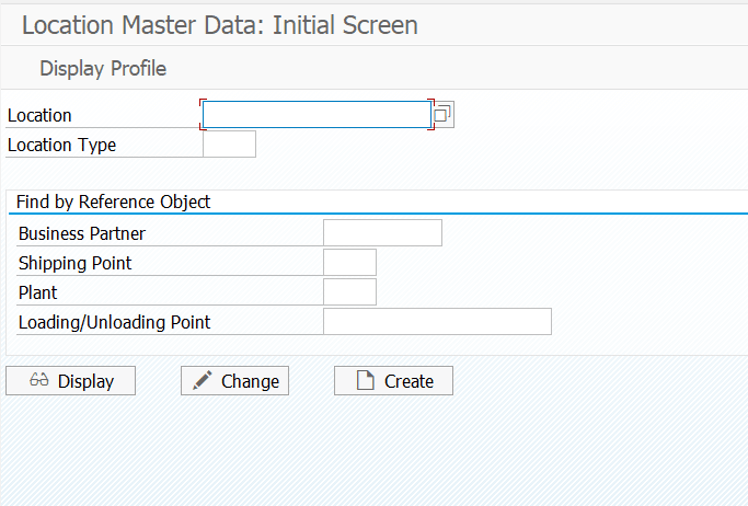Click the Business Partner label
The image size is (748, 506).
[82, 234]
